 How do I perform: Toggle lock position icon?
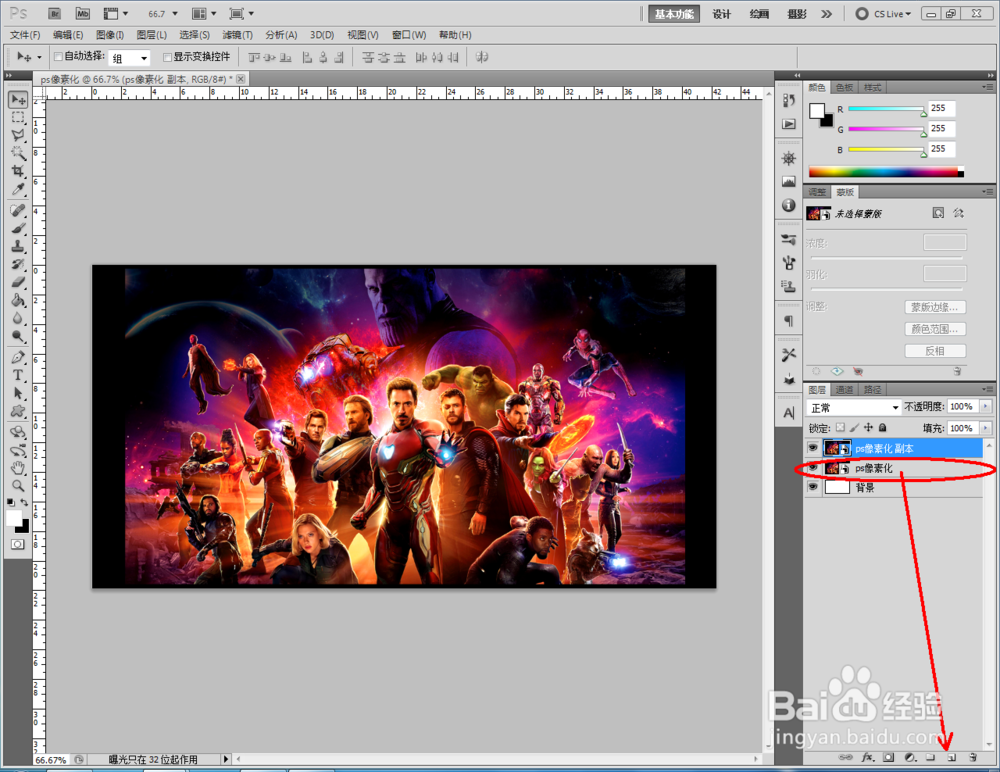point(869,427)
